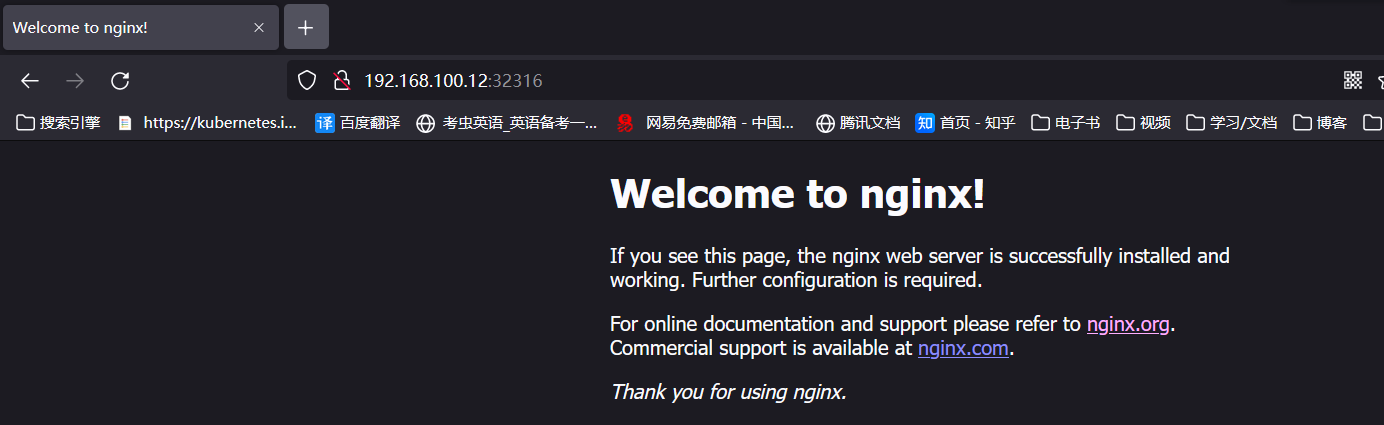Click the 知乎 blue favicon
1384x425 pixels.
pyautogui.click(x=925, y=123)
